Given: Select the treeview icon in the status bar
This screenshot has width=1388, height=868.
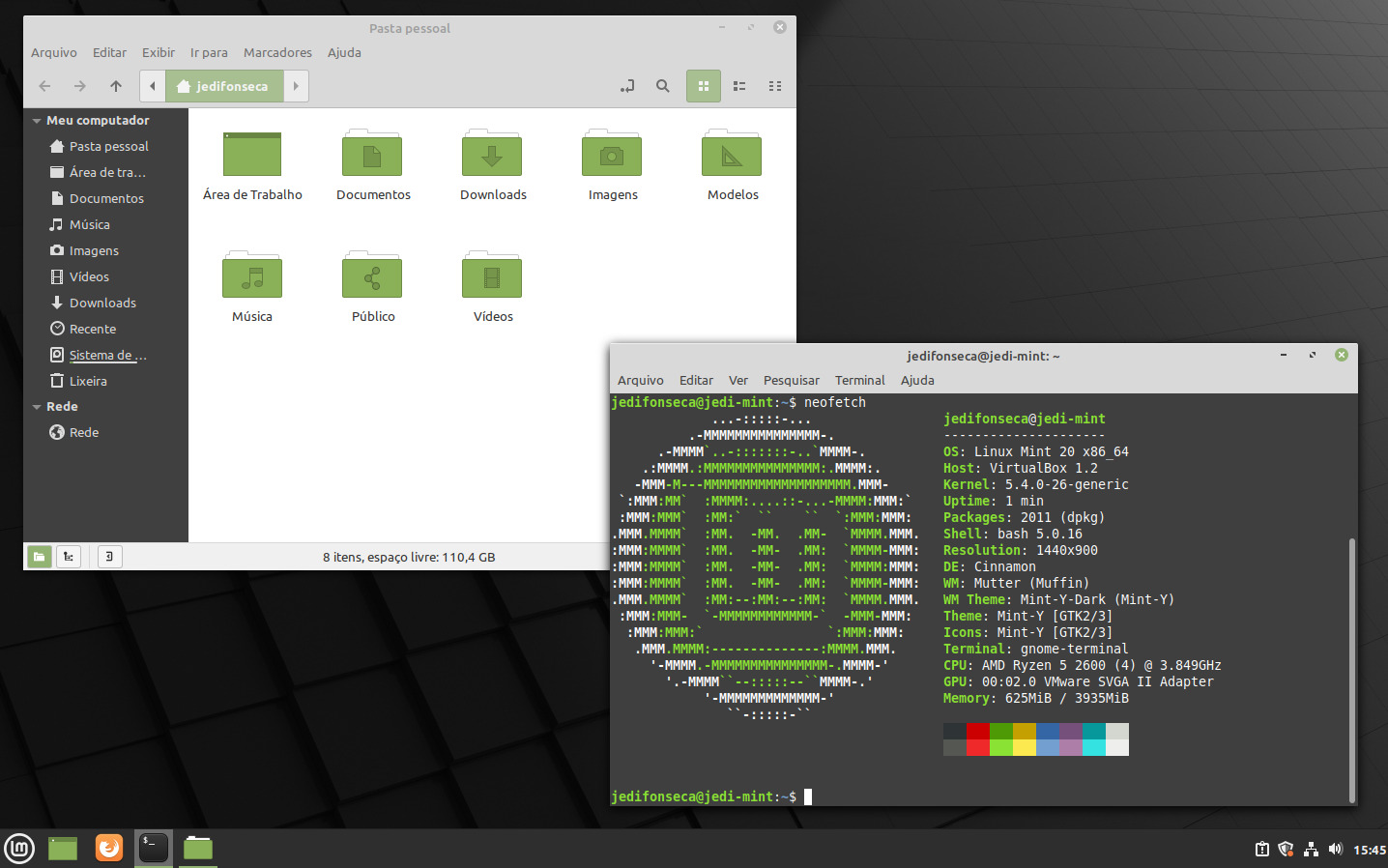Looking at the screenshot, I should 68,556.
